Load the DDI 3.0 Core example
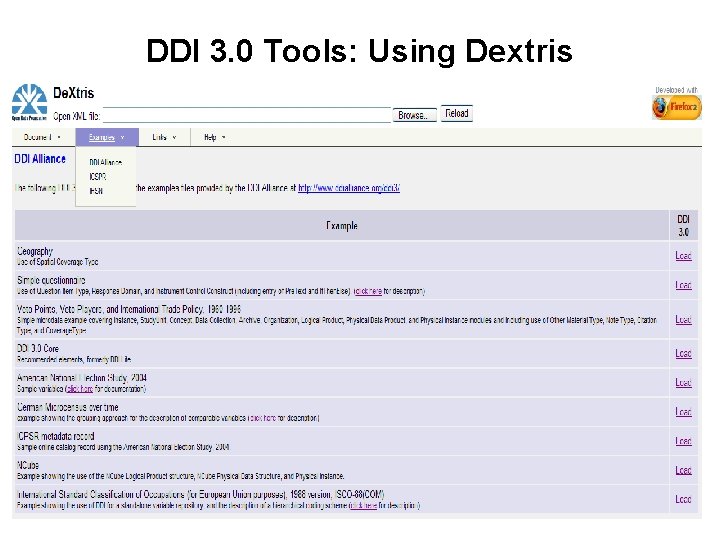Viewport: 720px width, 540px height. coord(683,354)
